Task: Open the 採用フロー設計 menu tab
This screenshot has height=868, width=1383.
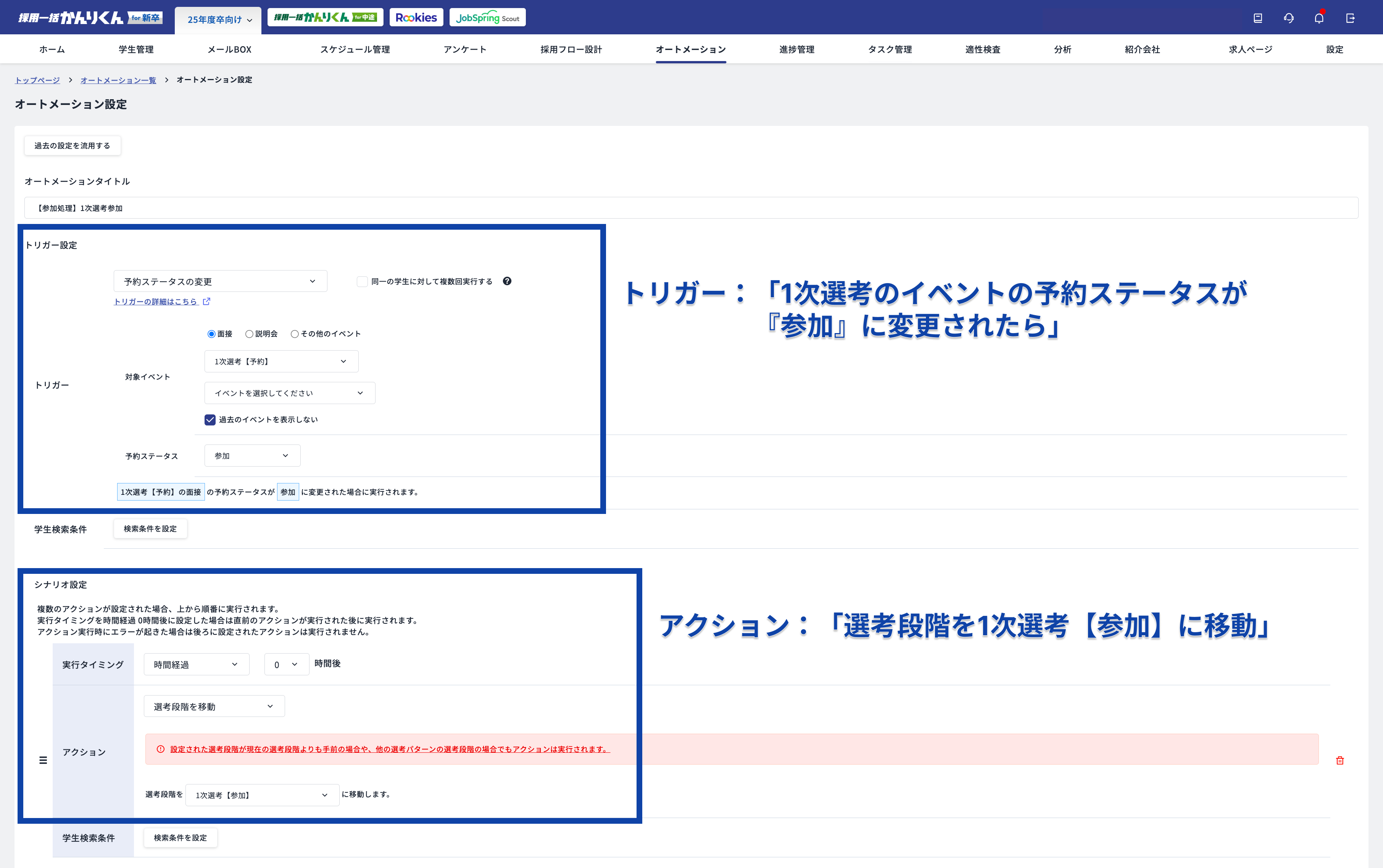Action: [571, 49]
